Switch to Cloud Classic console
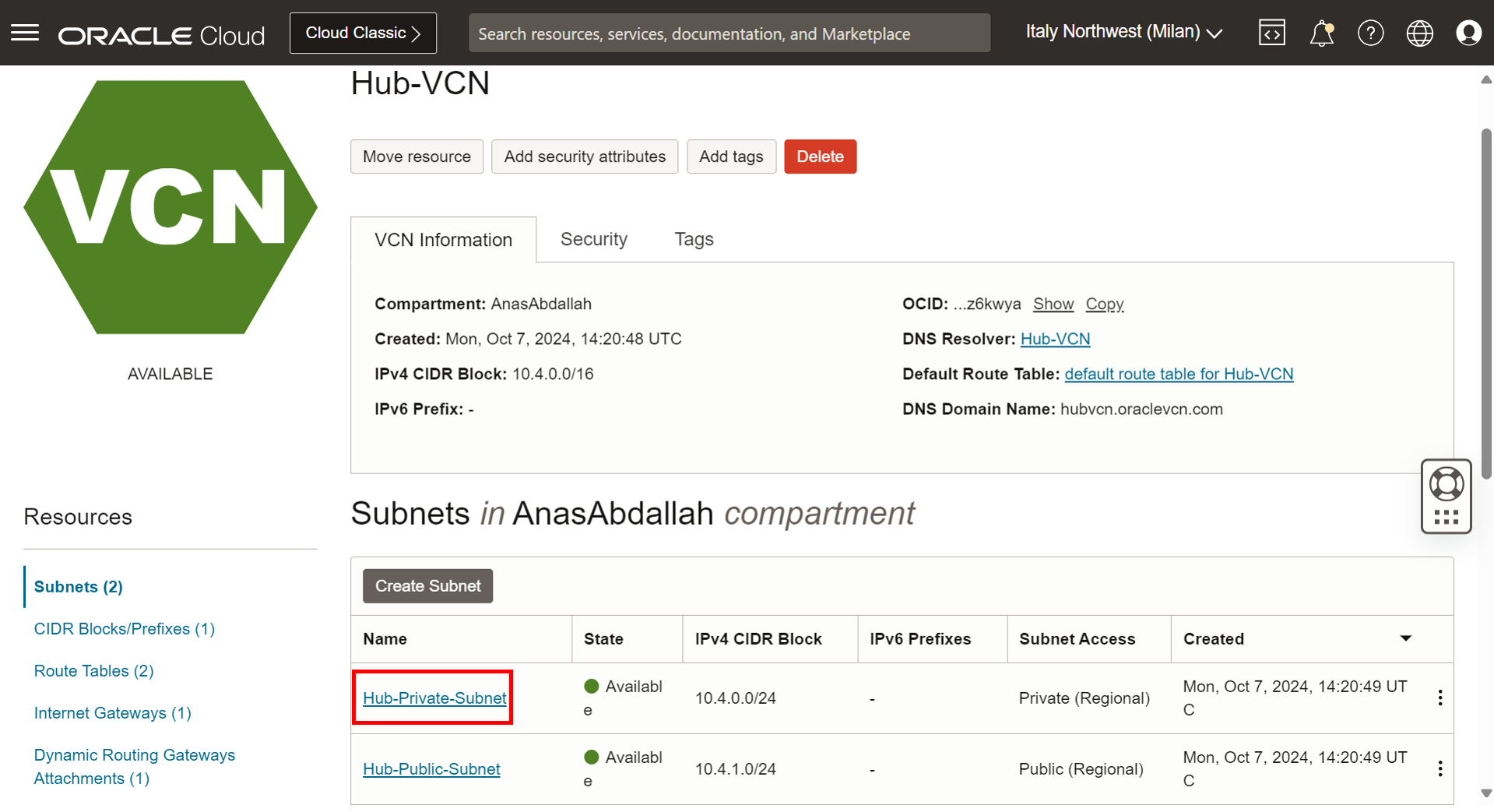The width and height of the screenshot is (1494, 812). 363,33
